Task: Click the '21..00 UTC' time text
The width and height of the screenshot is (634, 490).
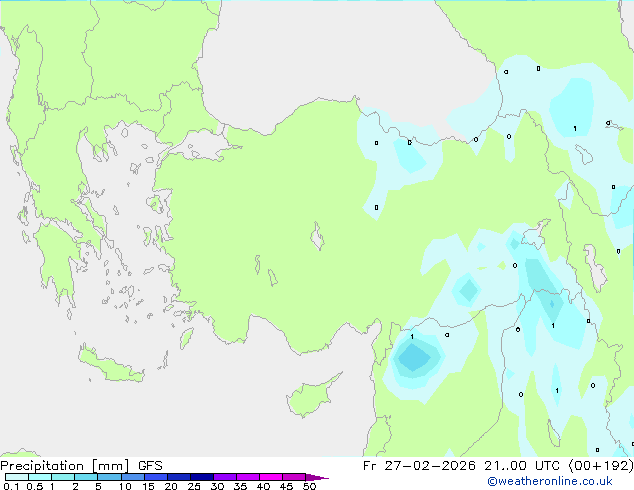Action: 522,466
